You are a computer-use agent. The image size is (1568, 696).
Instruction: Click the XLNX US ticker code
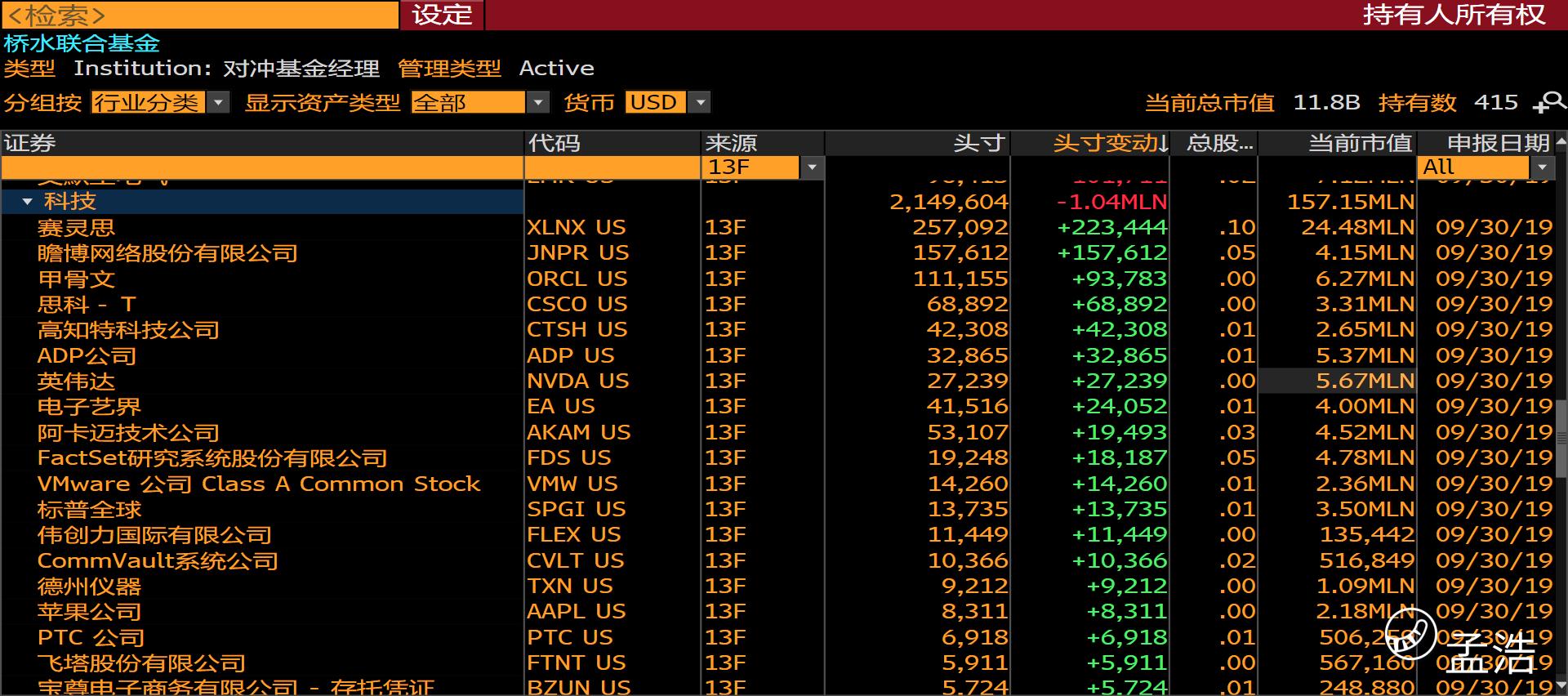[x=577, y=227]
